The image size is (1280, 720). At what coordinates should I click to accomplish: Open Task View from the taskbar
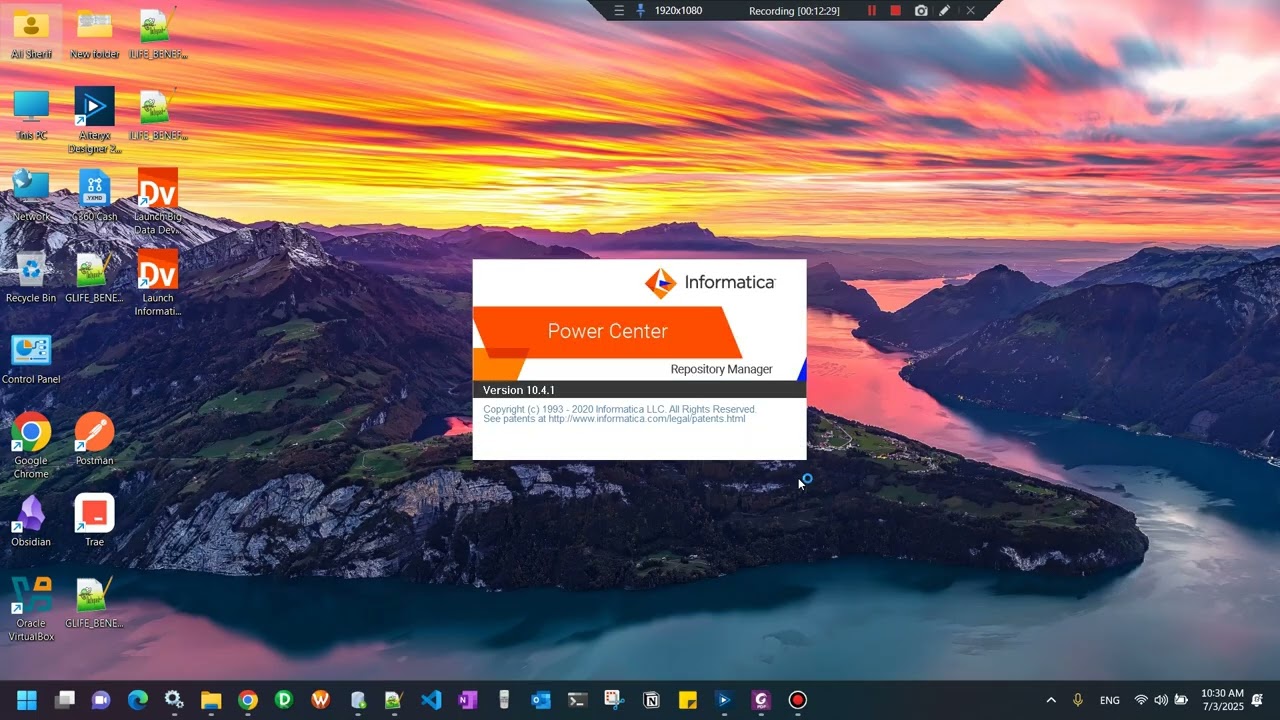[65, 700]
